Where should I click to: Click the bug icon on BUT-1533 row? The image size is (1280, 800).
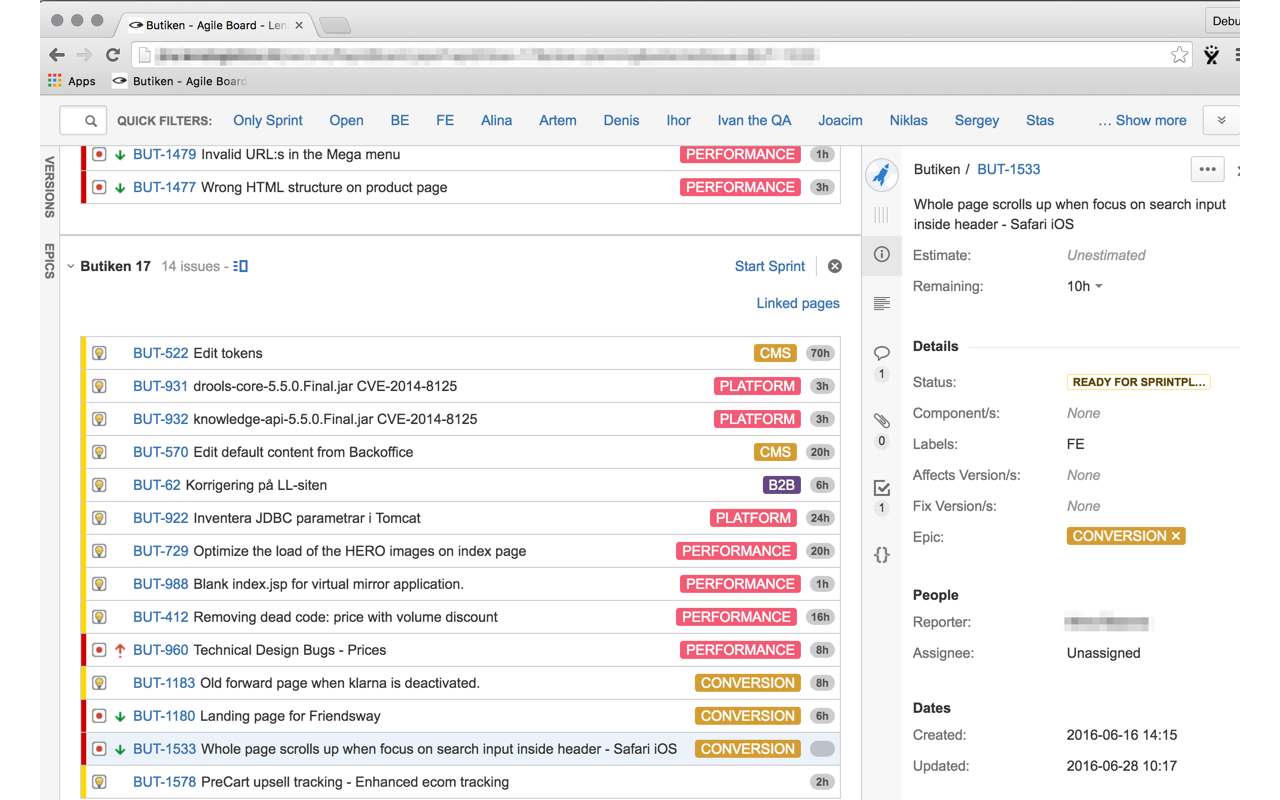[99, 749]
